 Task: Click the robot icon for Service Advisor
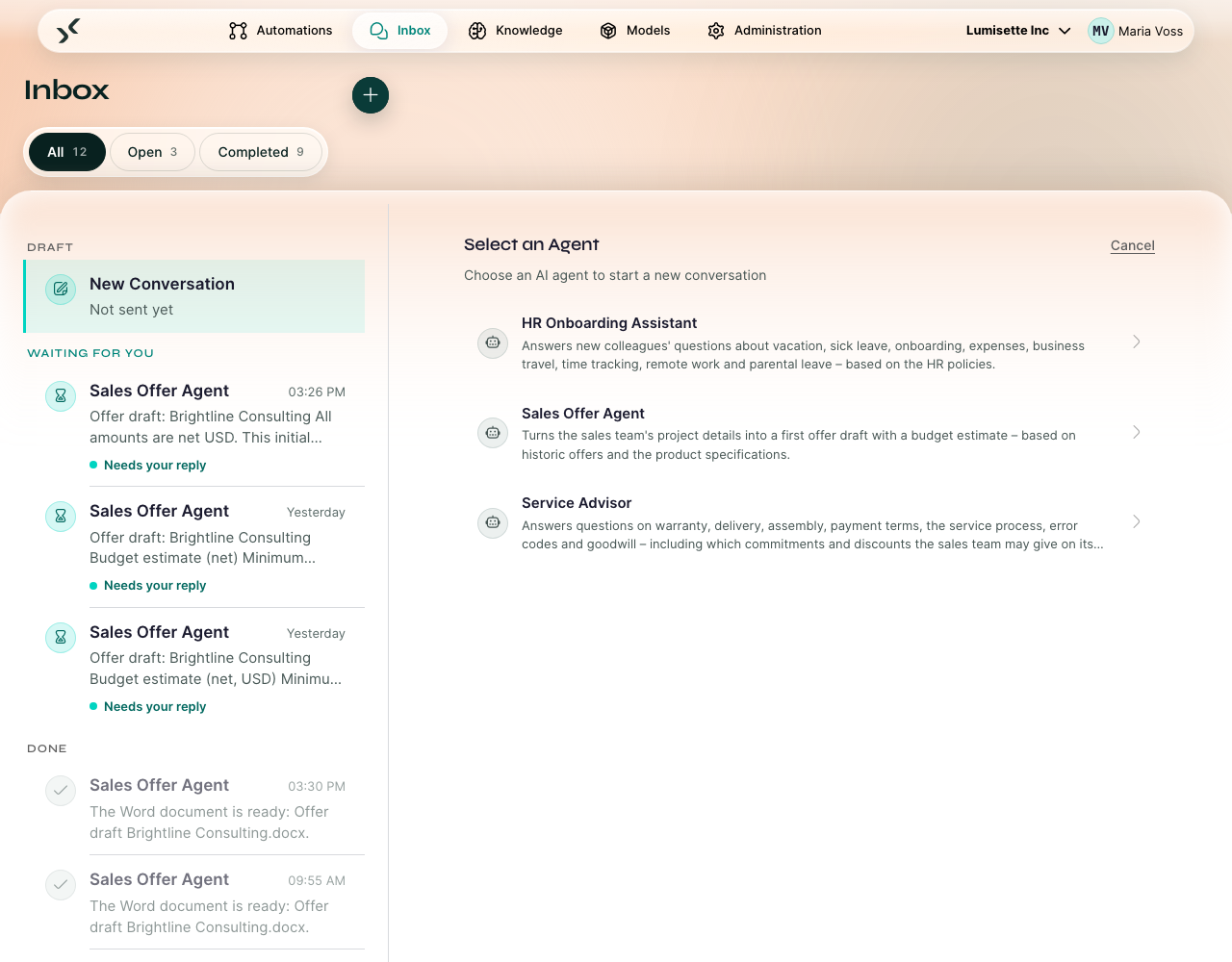click(493, 522)
